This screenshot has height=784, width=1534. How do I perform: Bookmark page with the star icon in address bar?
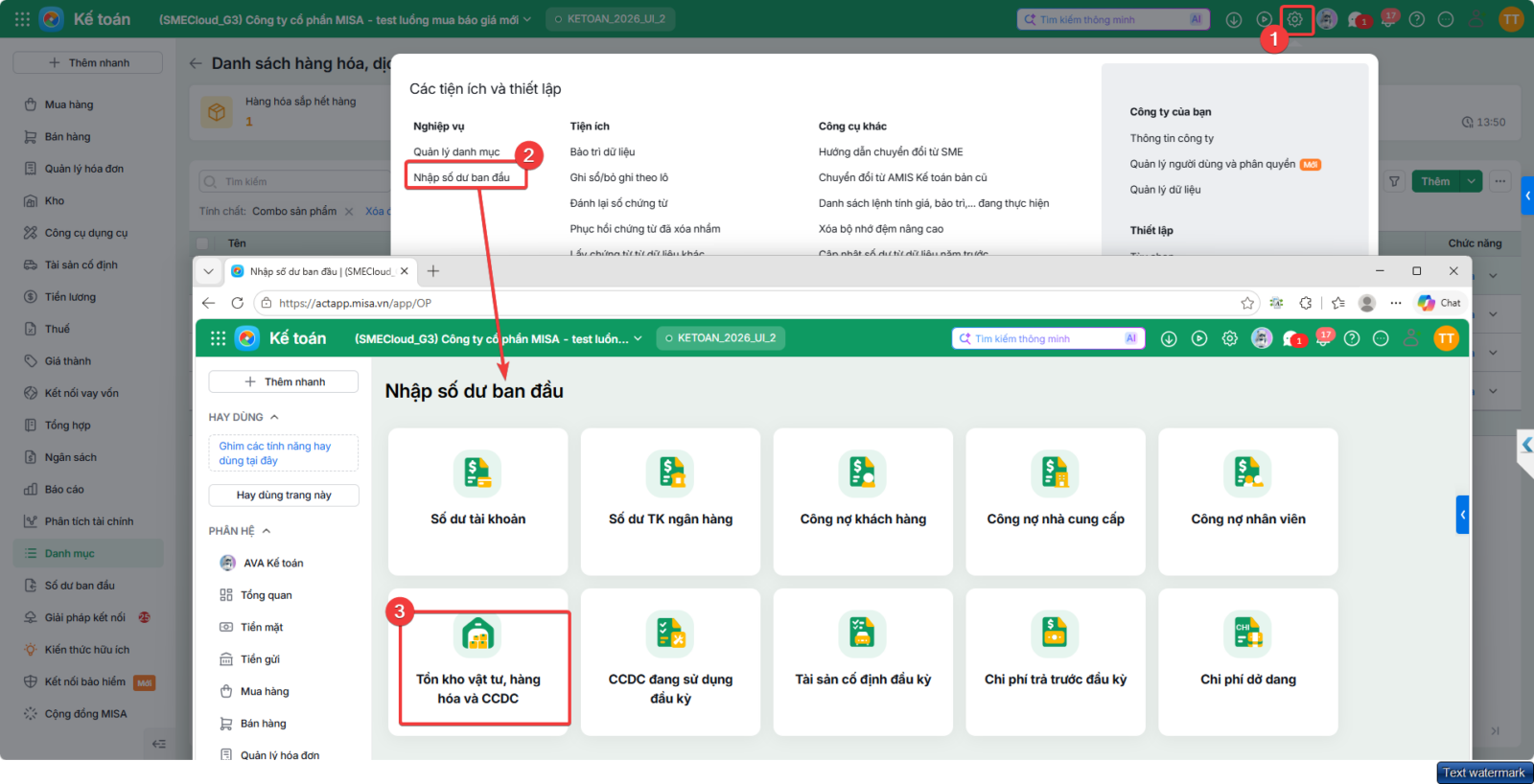pos(1247,303)
